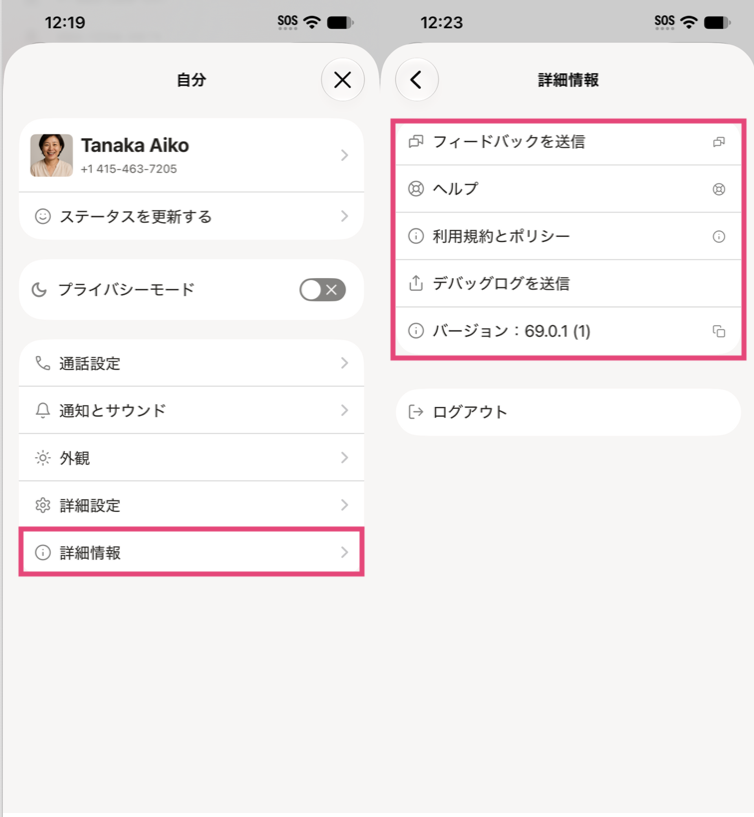This screenshot has width=754, height=817.
Task: Tap external-window icon at right of フィードバックを送信
Action: (719, 142)
